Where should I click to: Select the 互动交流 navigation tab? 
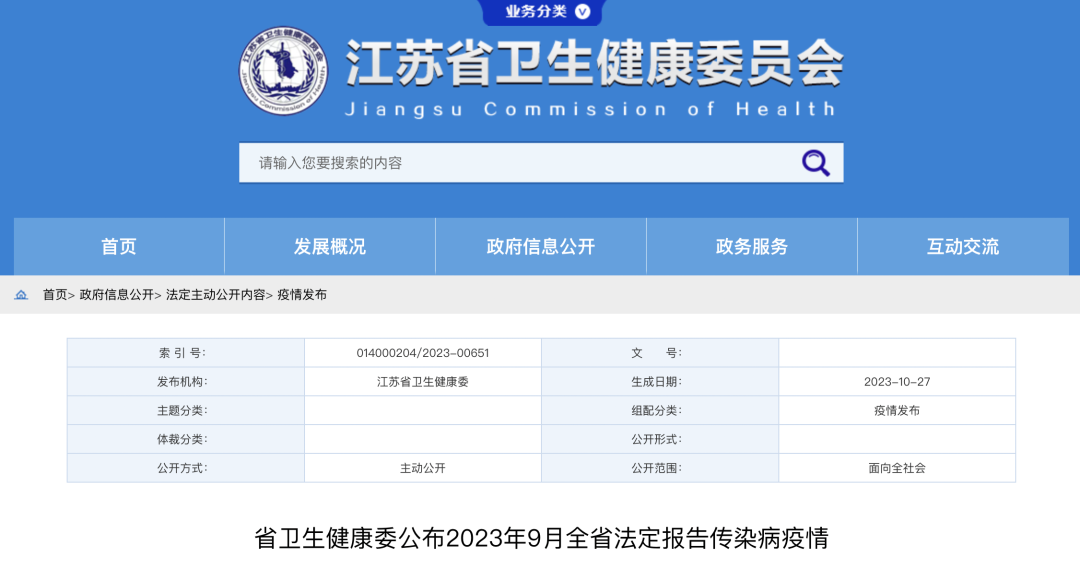tap(963, 247)
